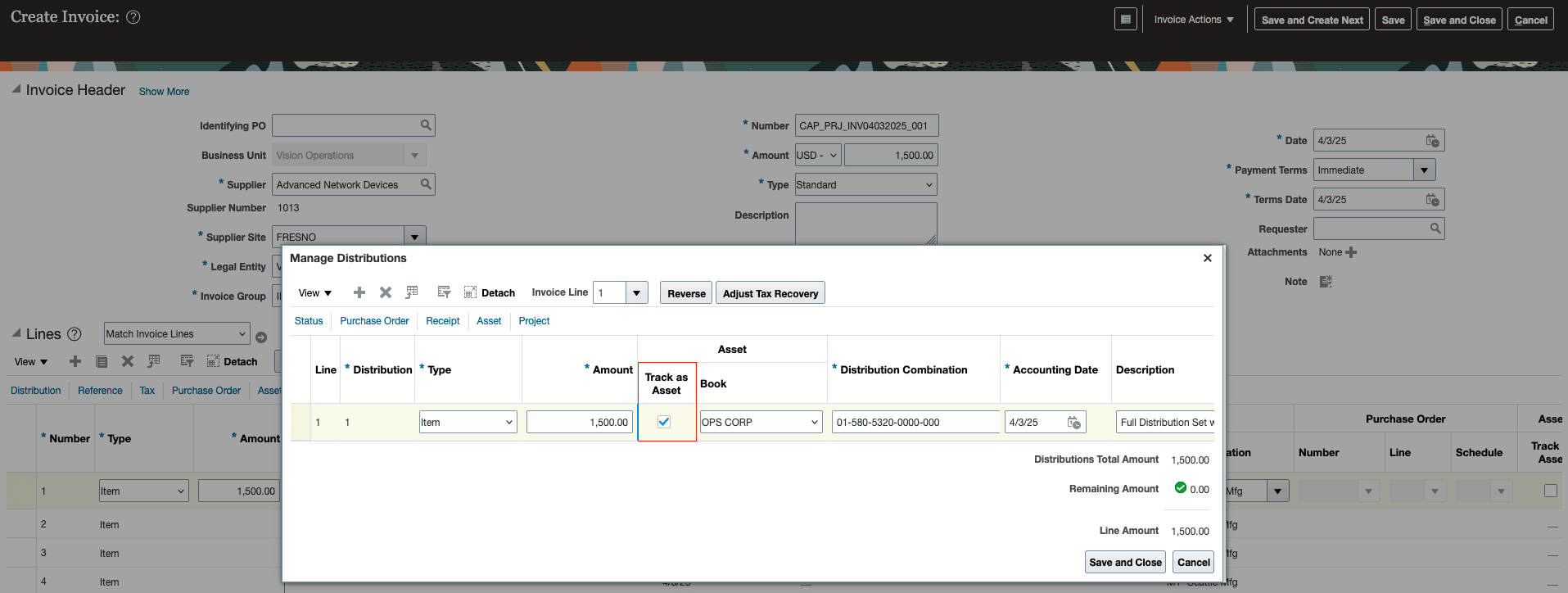Search for a Supplier
This screenshot has width=1568, height=593.
pos(426,184)
